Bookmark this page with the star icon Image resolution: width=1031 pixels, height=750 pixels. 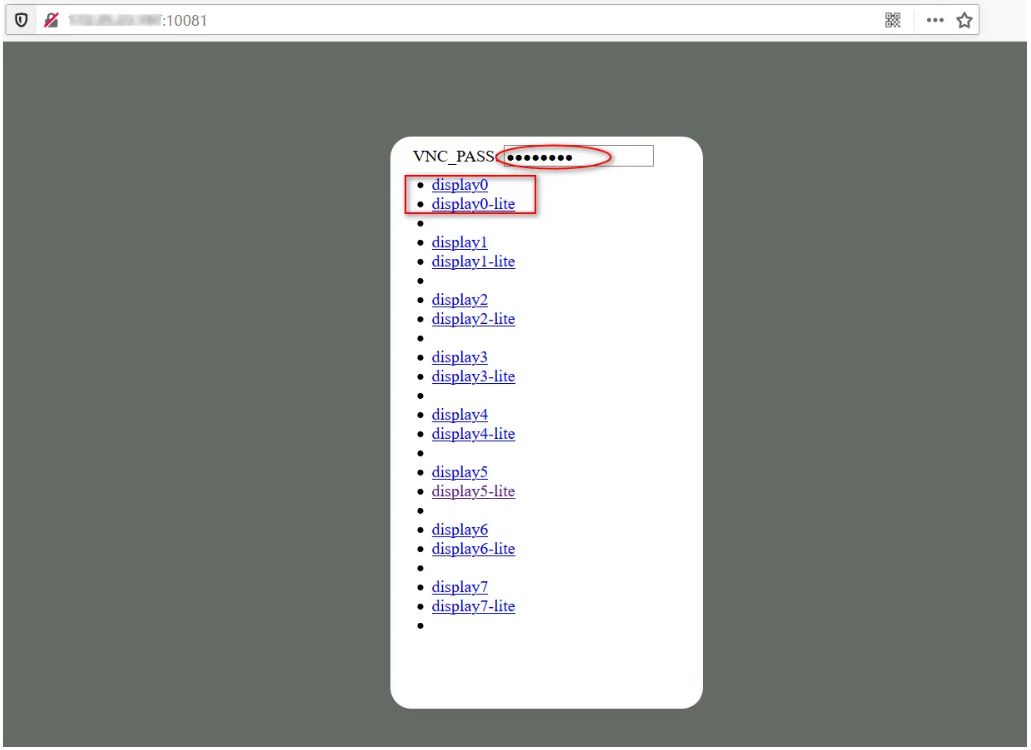pyautogui.click(x=964, y=20)
